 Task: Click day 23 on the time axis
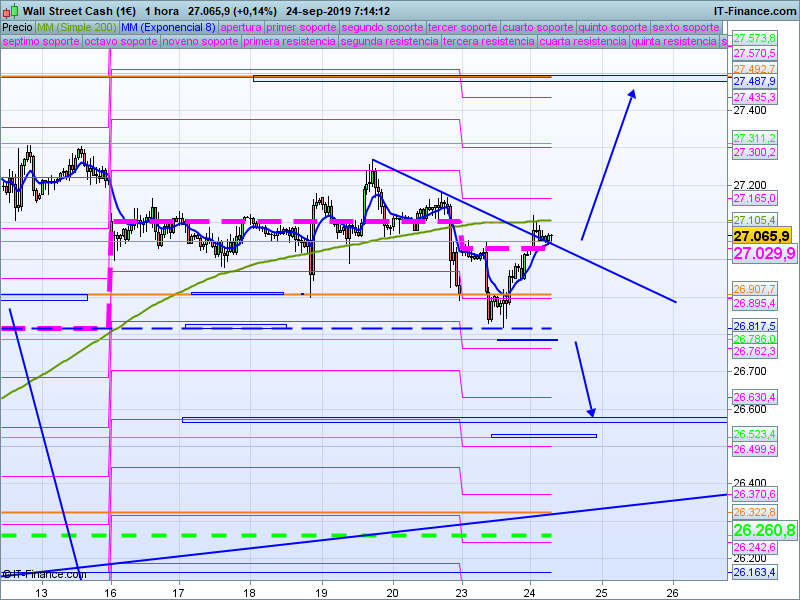461,591
